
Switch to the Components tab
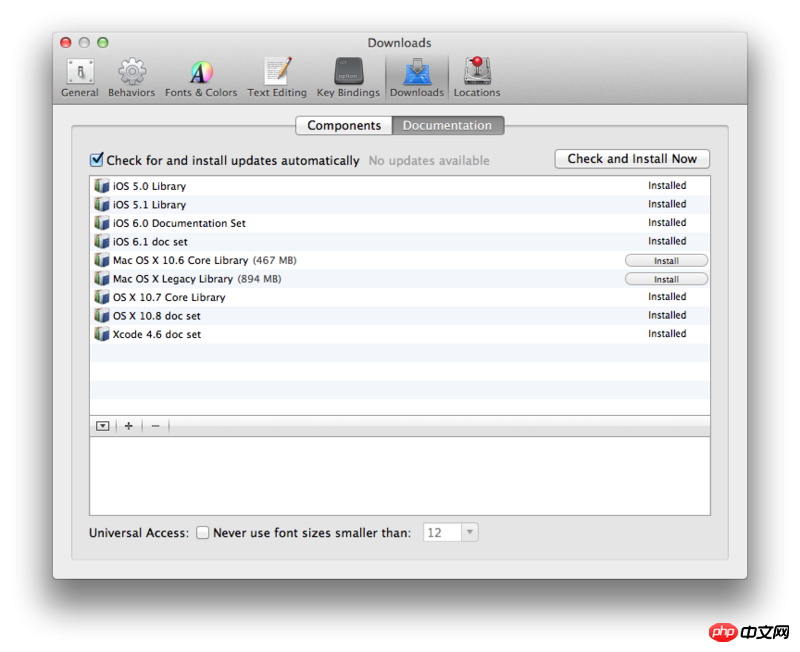click(344, 126)
